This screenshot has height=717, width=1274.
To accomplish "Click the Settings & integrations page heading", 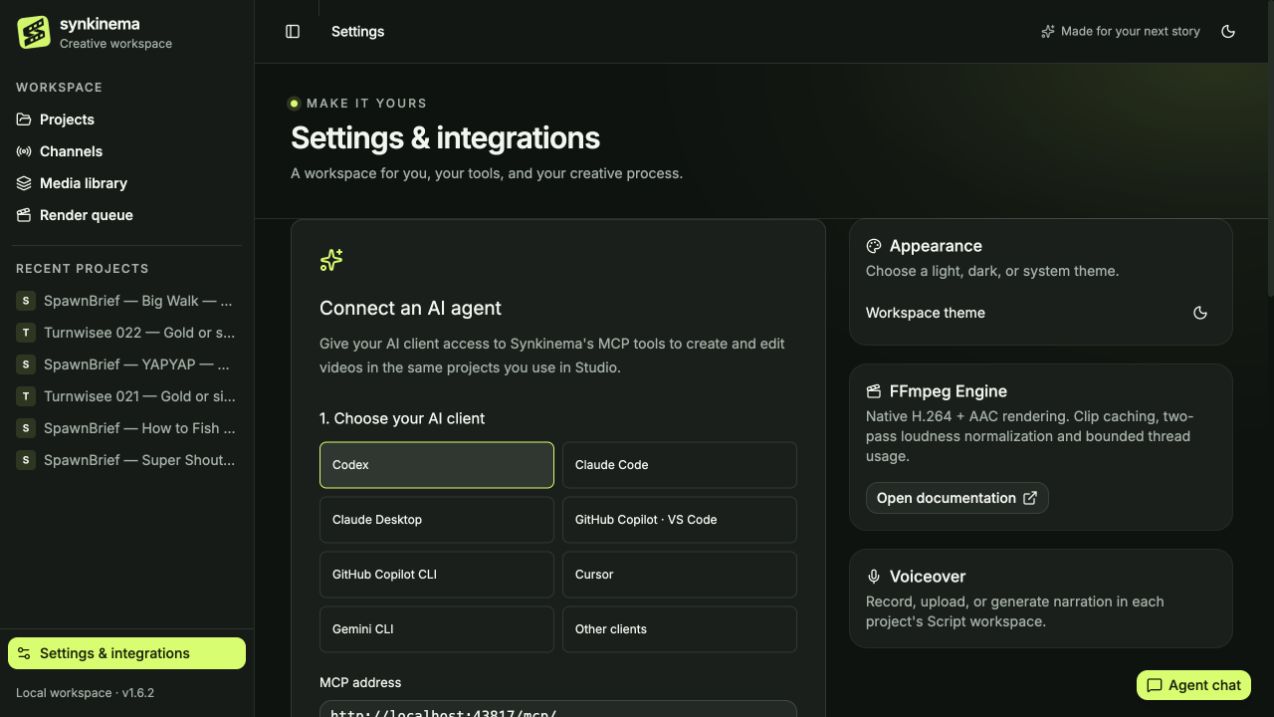I will click(445, 138).
